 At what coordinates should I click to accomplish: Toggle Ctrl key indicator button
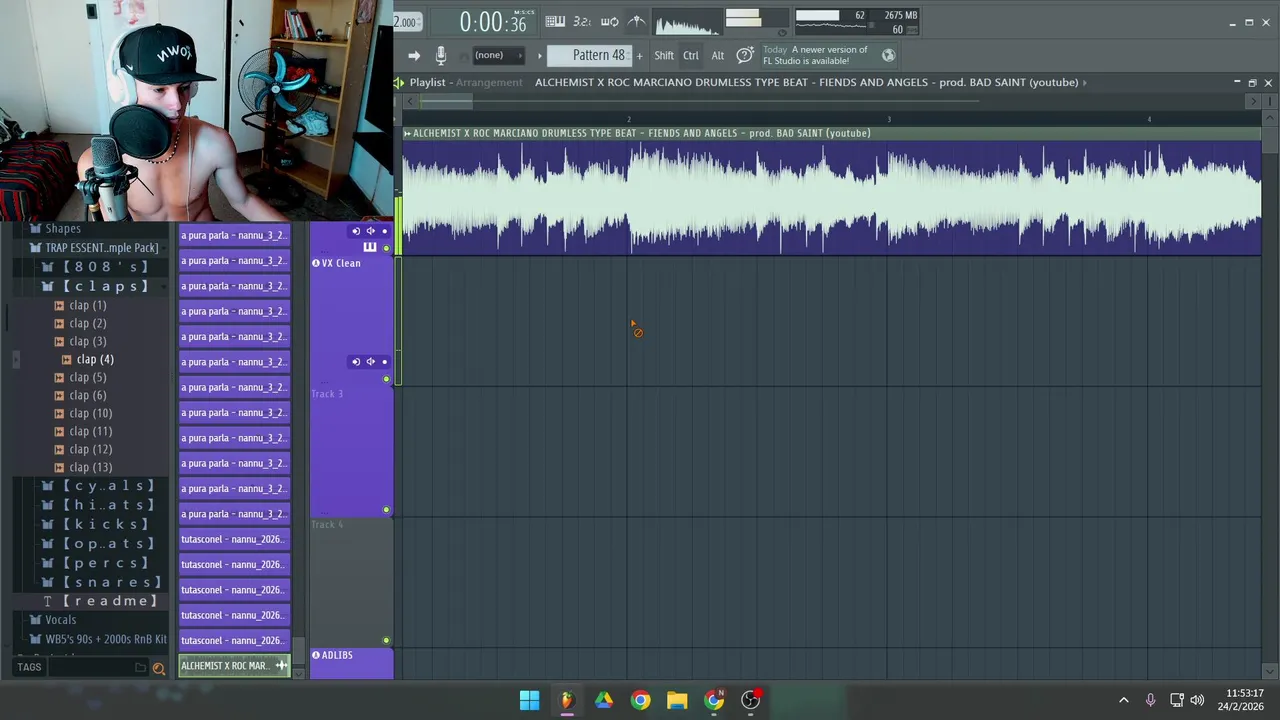click(x=691, y=56)
